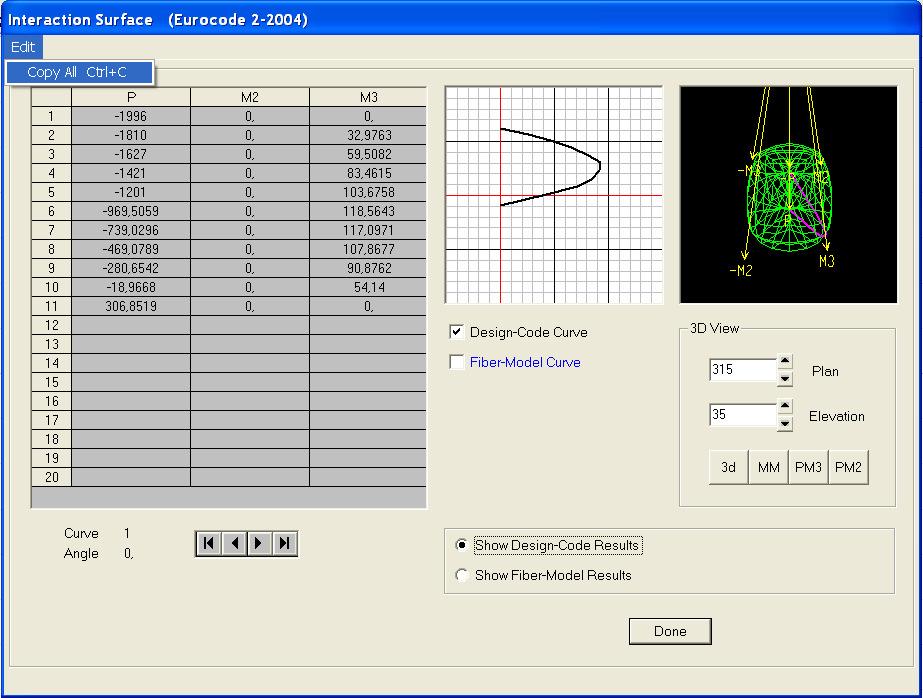Select M2 cell in row 11

coord(250,306)
